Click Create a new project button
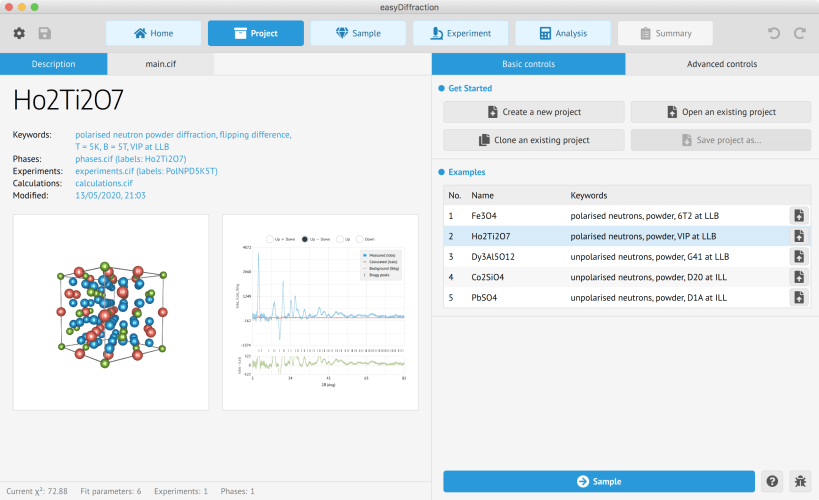819x500 pixels. coord(534,112)
